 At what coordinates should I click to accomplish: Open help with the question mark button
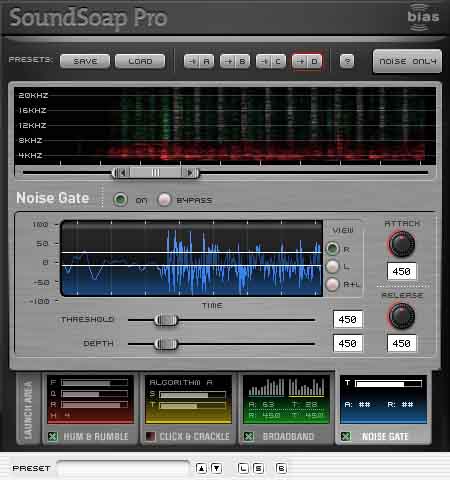pos(347,61)
